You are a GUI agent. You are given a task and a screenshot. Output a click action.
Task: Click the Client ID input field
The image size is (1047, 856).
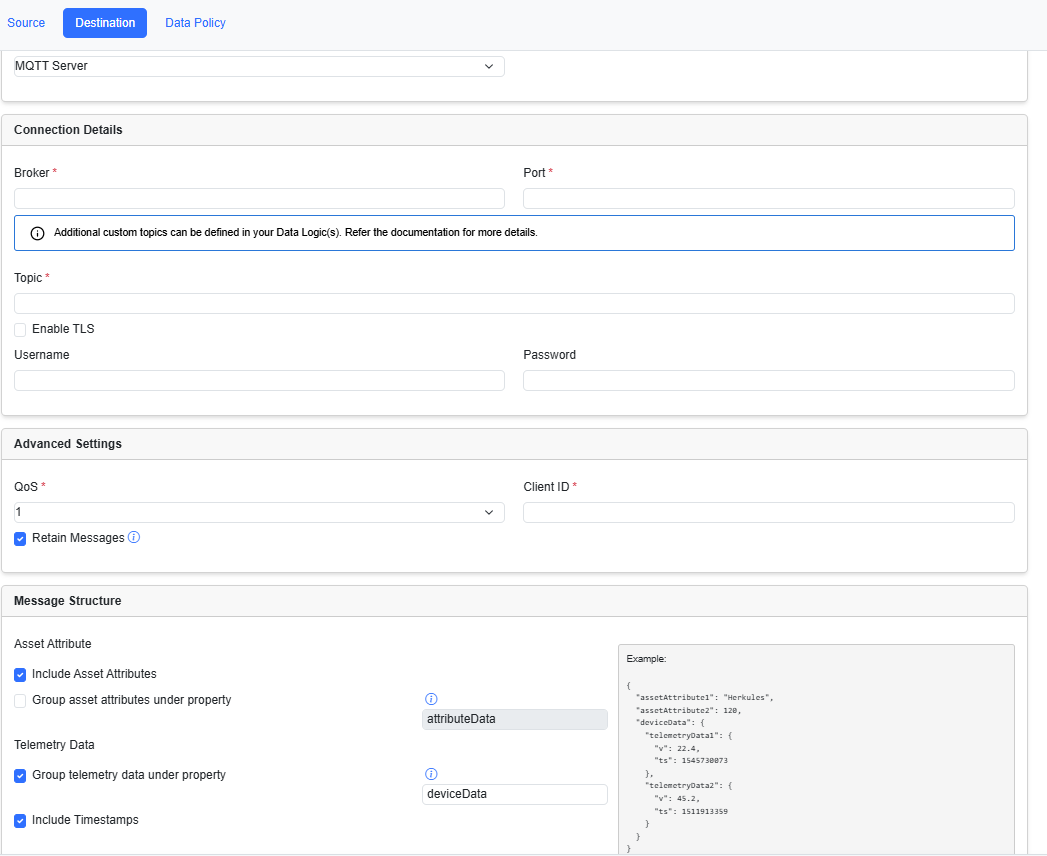click(x=769, y=512)
